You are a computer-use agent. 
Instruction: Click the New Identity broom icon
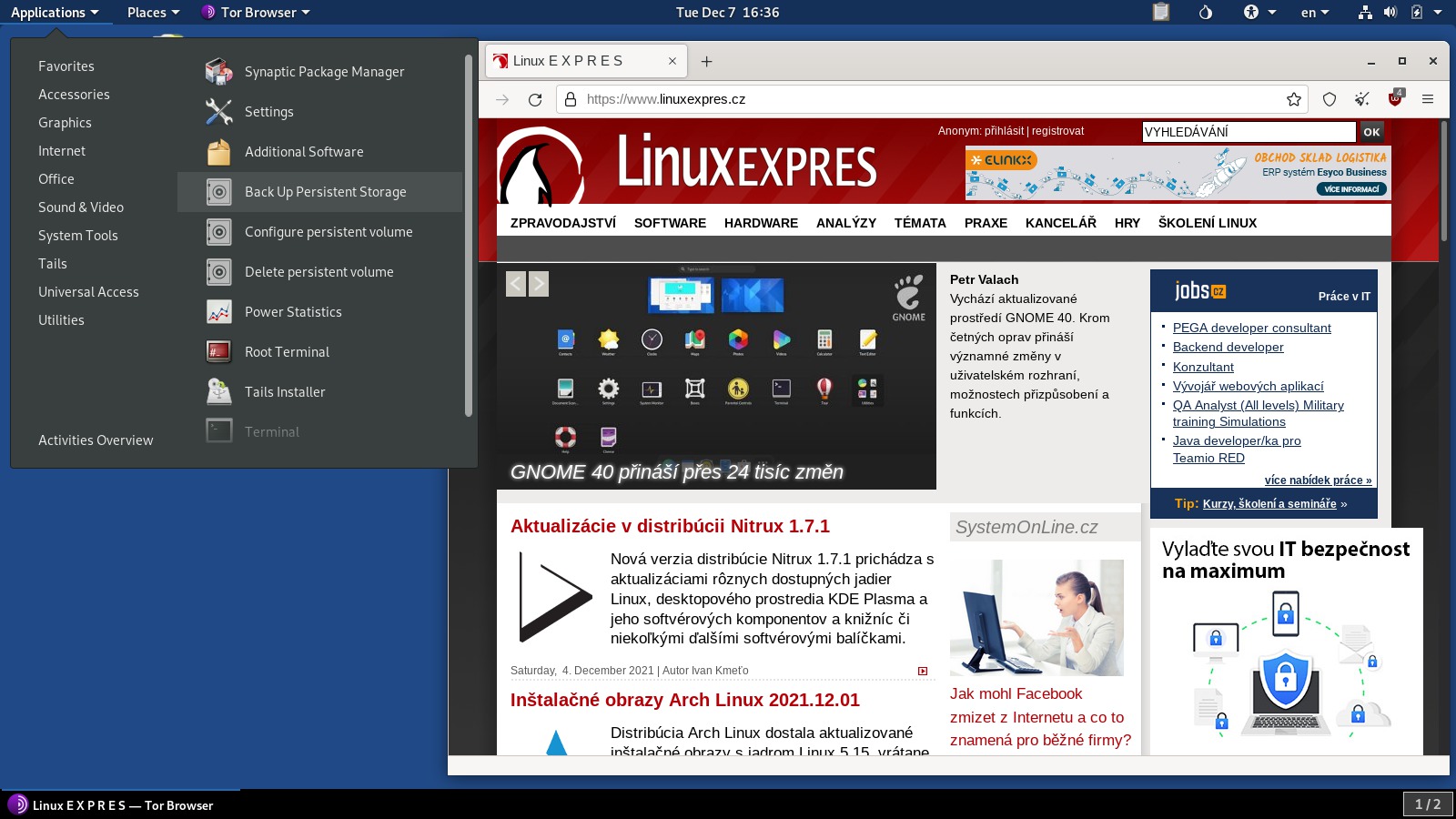click(1362, 99)
